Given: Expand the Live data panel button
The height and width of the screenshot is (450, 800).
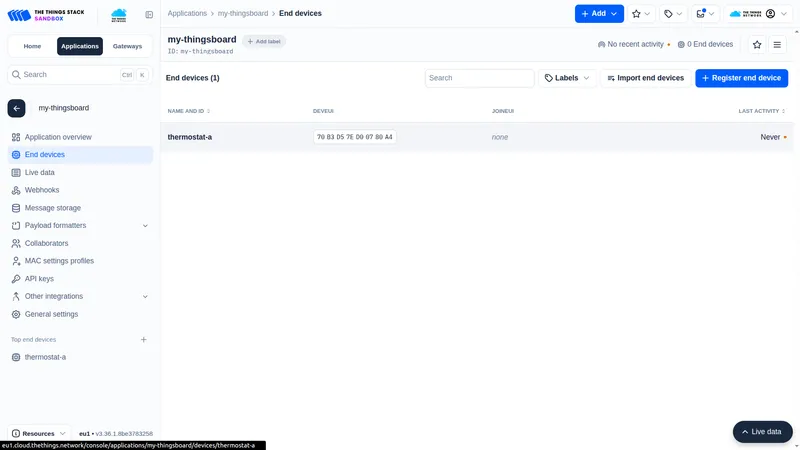Looking at the screenshot, I should tap(762, 432).
